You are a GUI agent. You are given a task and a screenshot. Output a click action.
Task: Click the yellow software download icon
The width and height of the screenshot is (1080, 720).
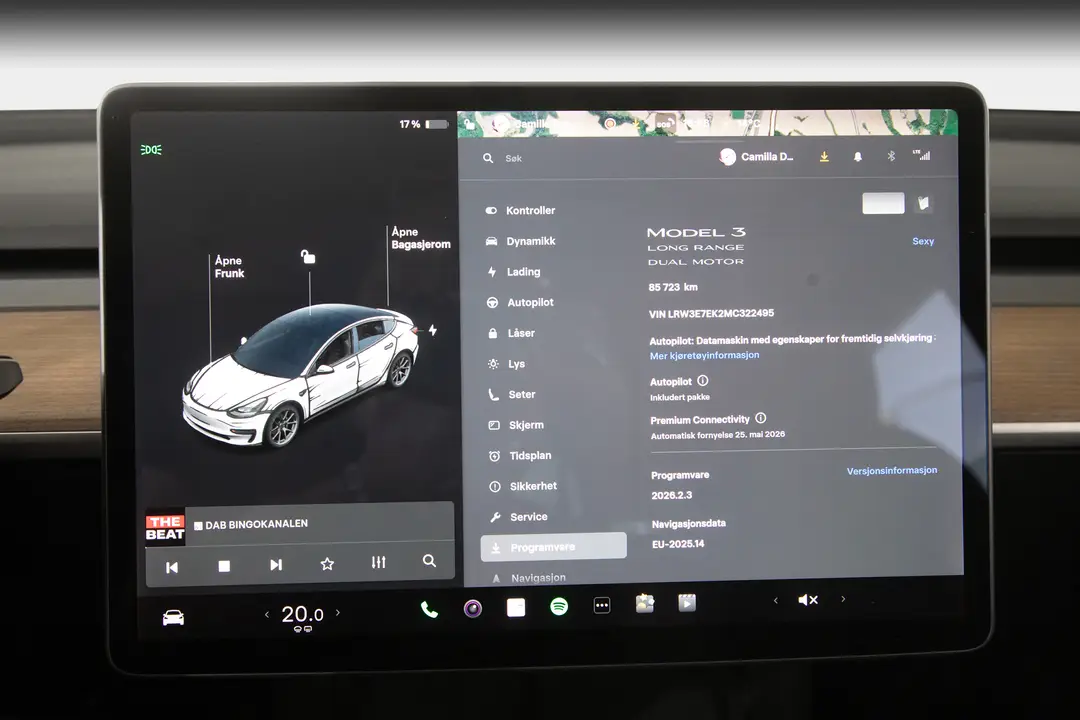[824, 157]
